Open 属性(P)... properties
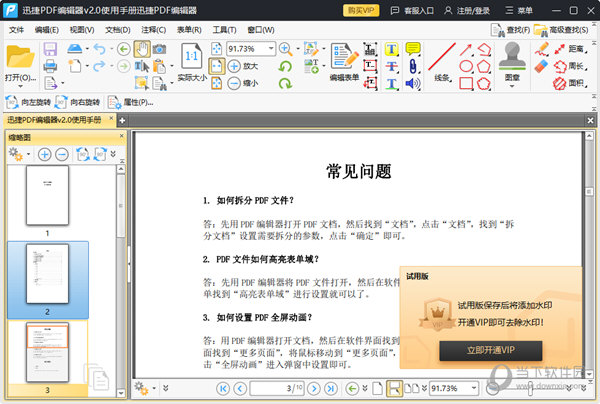The image size is (600, 404). pos(130,102)
